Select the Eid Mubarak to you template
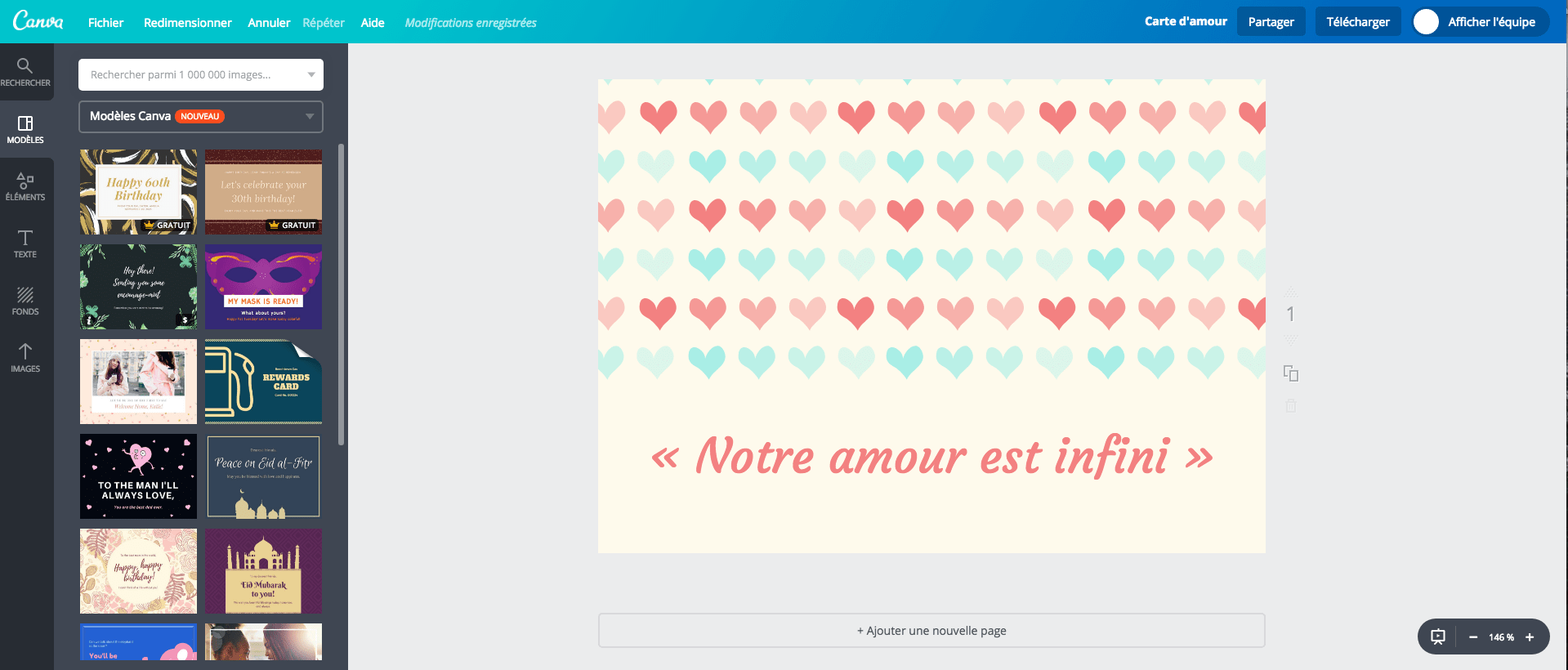Viewport: 1568px width, 670px height. tap(263, 571)
